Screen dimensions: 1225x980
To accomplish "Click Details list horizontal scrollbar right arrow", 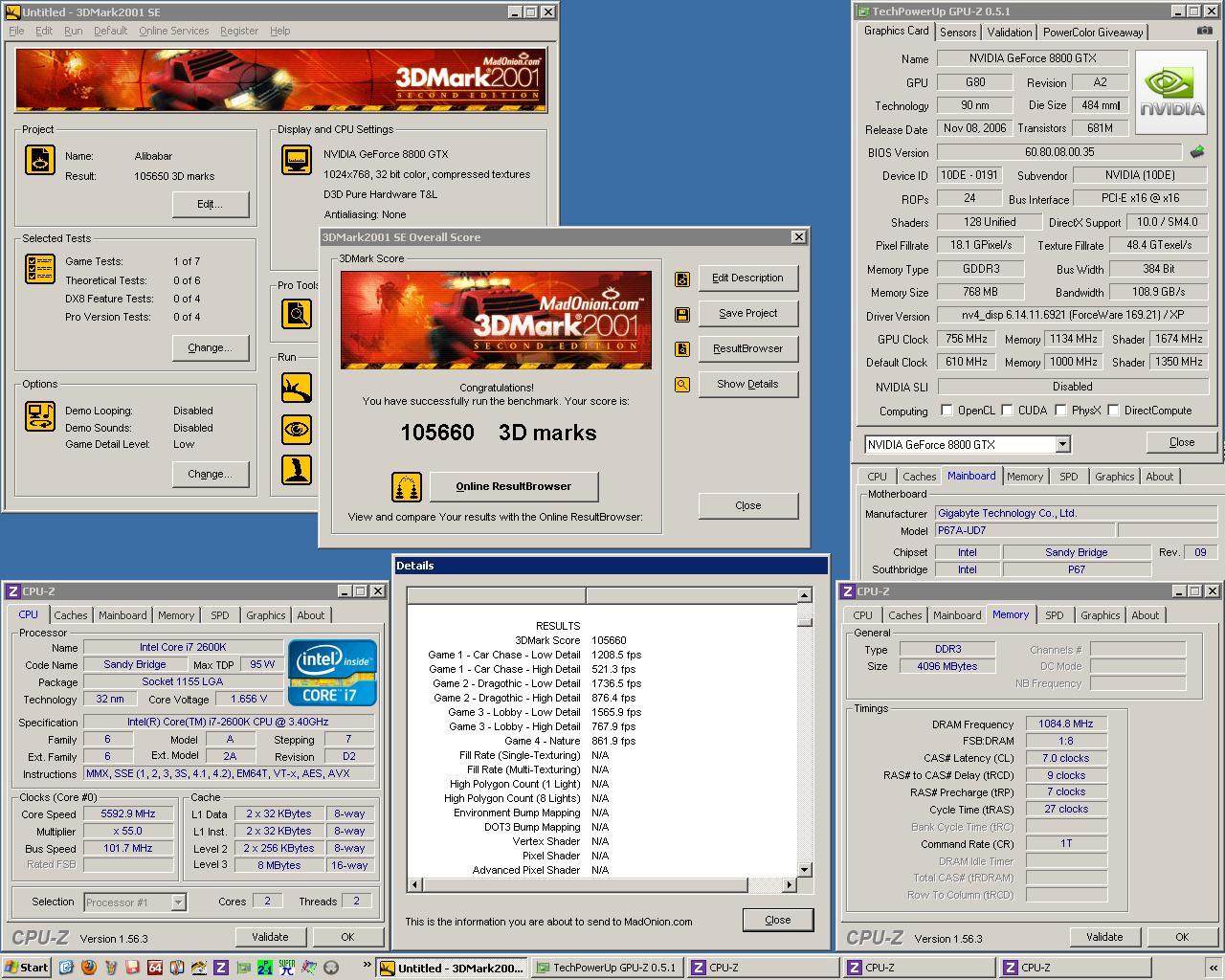I will coord(790,884).
